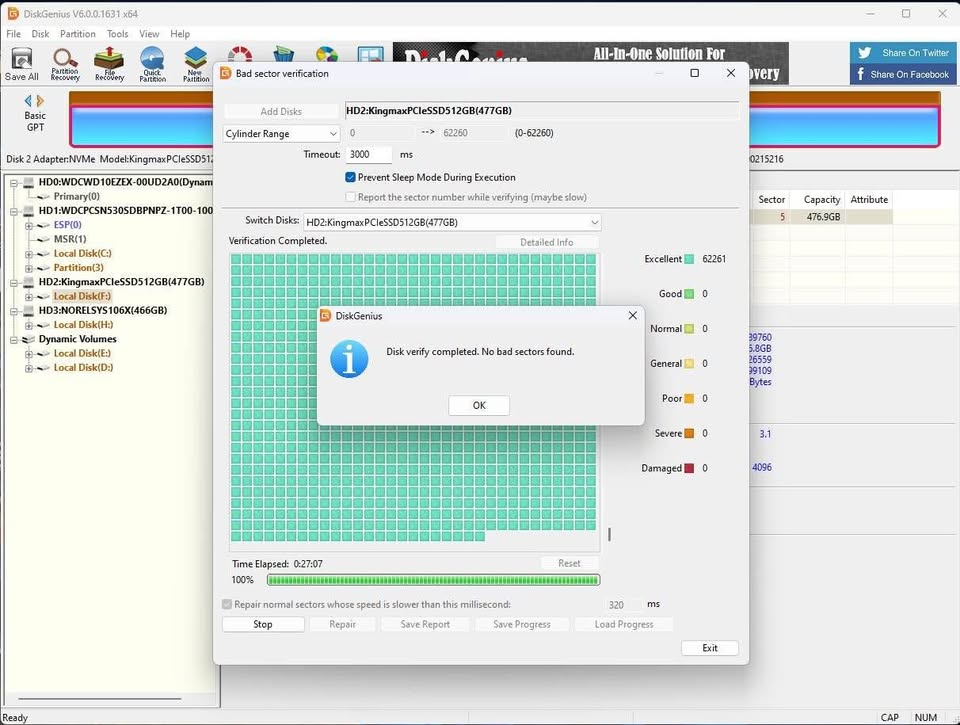Click the Good green color swatch
960x725 pixels.
coord(689,294)
